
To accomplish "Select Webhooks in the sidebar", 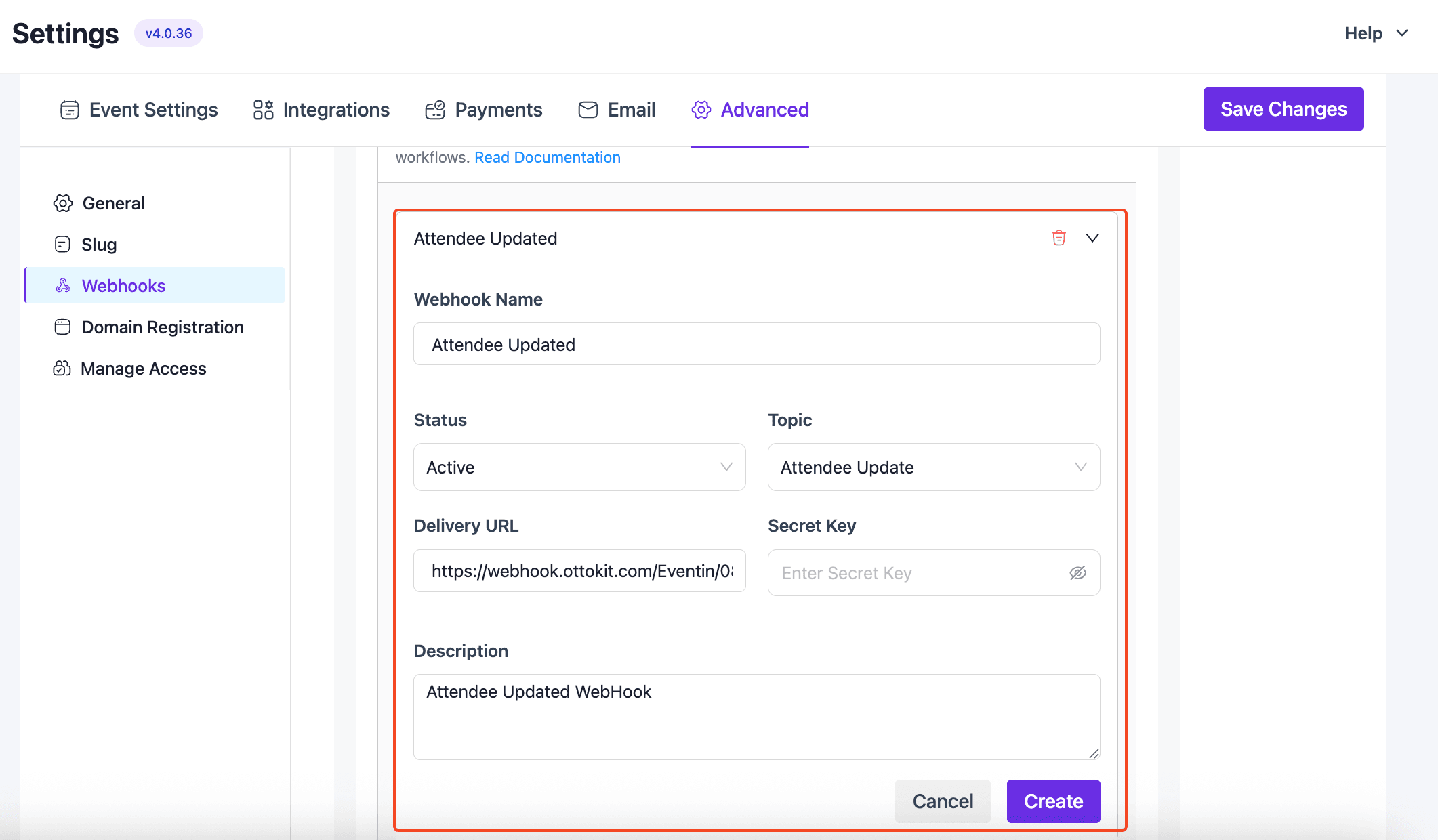I will [x=155, y=286].
